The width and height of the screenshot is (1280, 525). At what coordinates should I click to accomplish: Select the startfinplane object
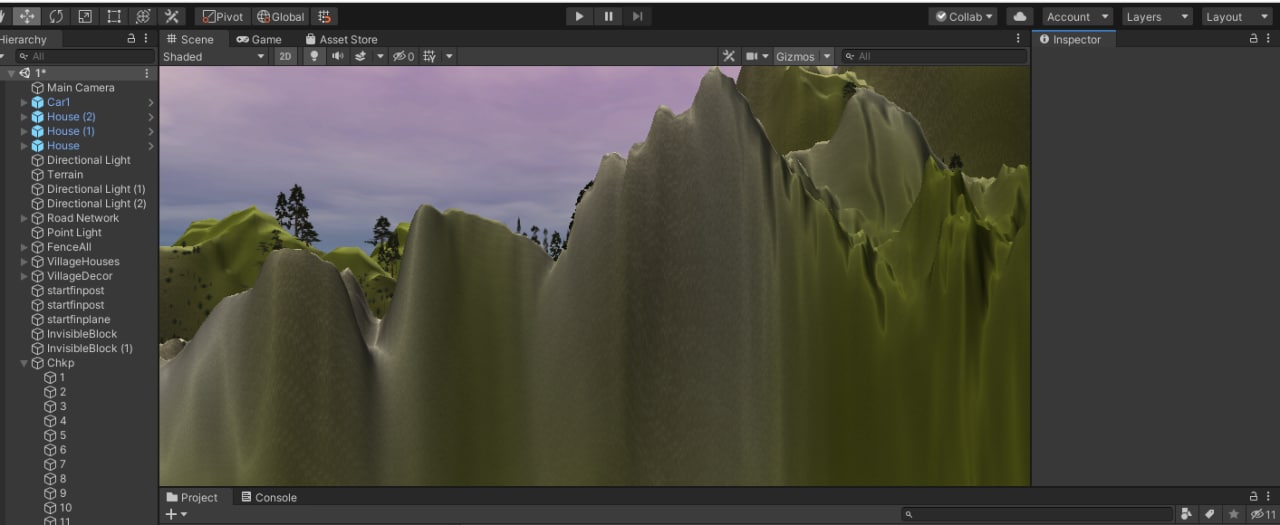click(79, 320)
